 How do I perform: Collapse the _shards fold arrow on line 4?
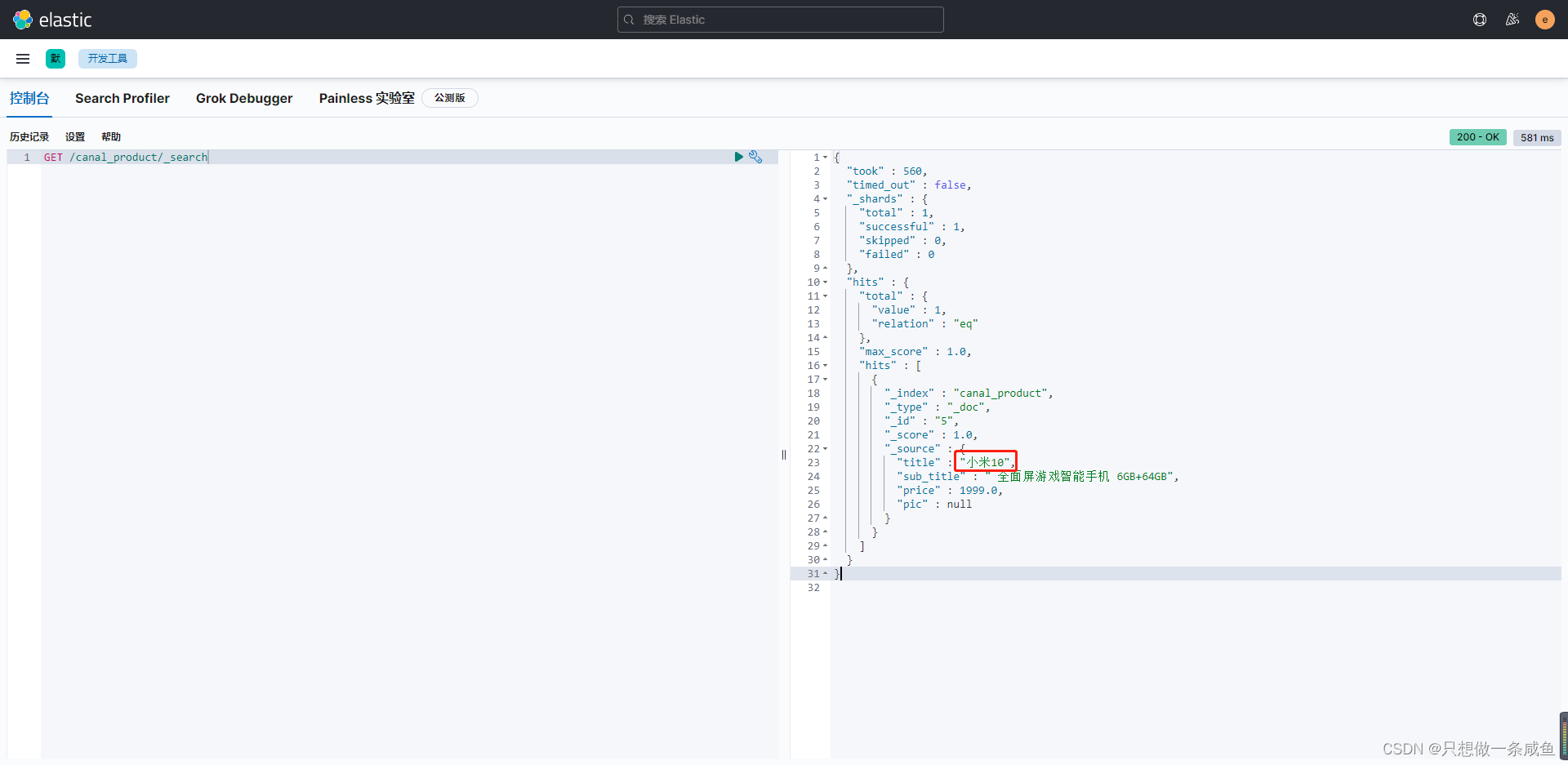pos(826,199)
